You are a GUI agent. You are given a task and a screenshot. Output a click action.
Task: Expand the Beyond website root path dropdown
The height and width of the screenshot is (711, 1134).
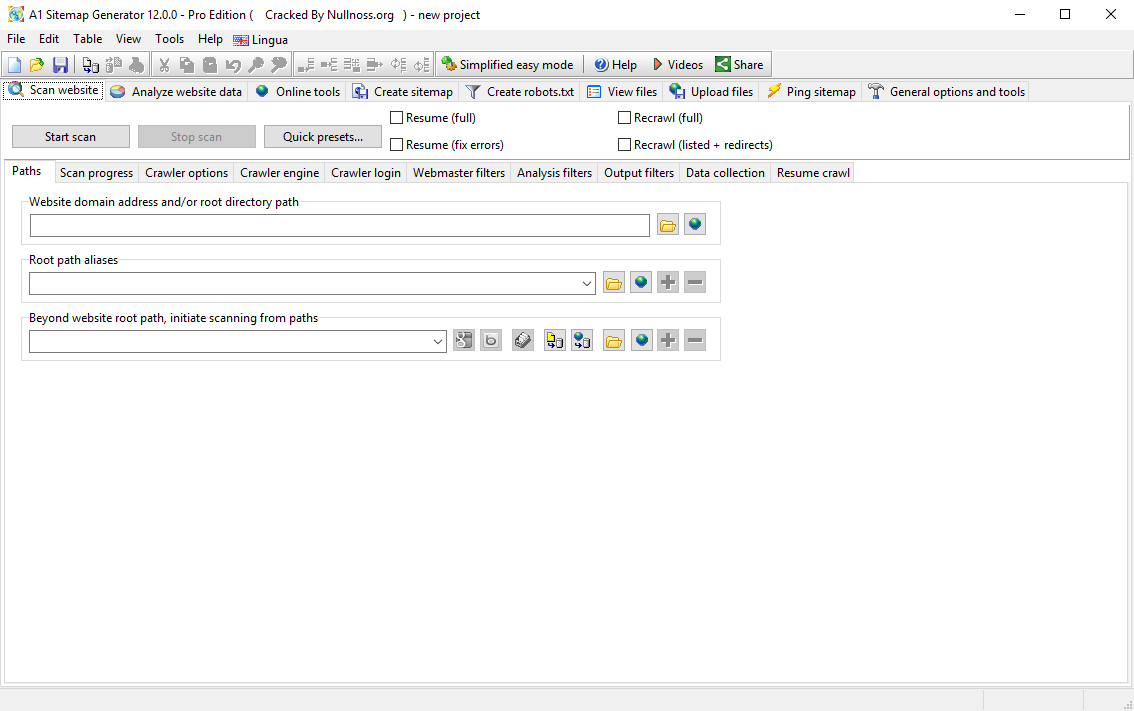(438, 341)
